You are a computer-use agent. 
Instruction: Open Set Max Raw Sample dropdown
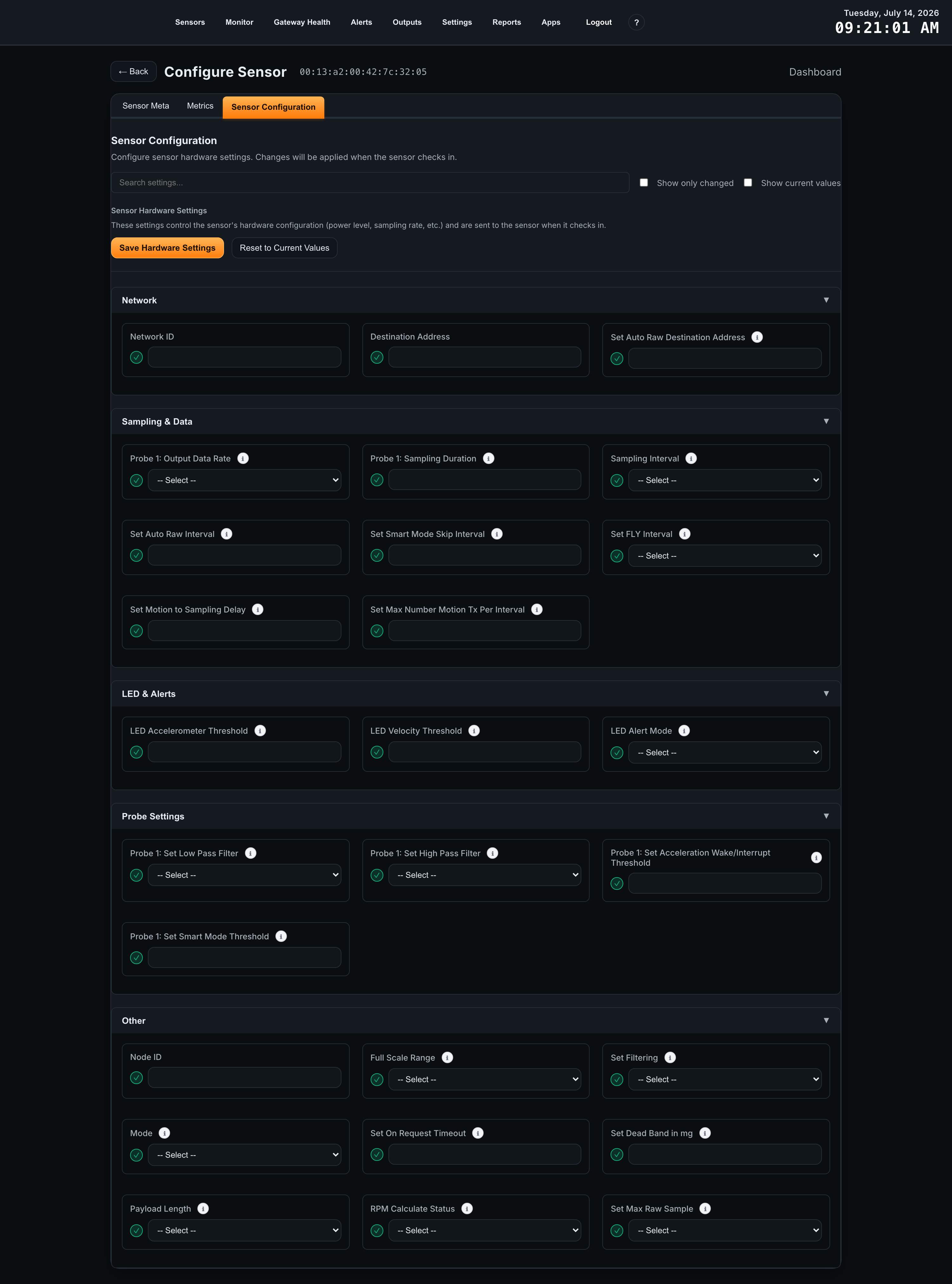click(x=725, y=1230)
